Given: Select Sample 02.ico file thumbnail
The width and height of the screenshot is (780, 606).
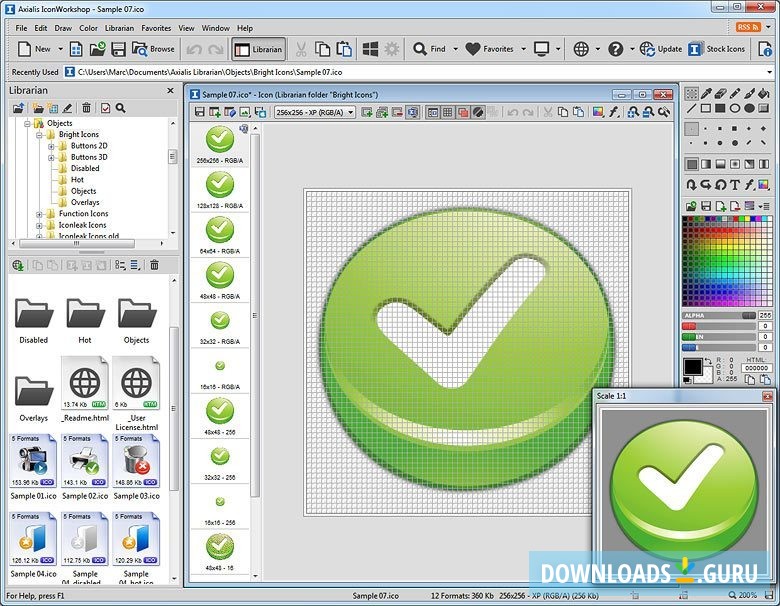Looking at the screenshot, I should [85, 467].
